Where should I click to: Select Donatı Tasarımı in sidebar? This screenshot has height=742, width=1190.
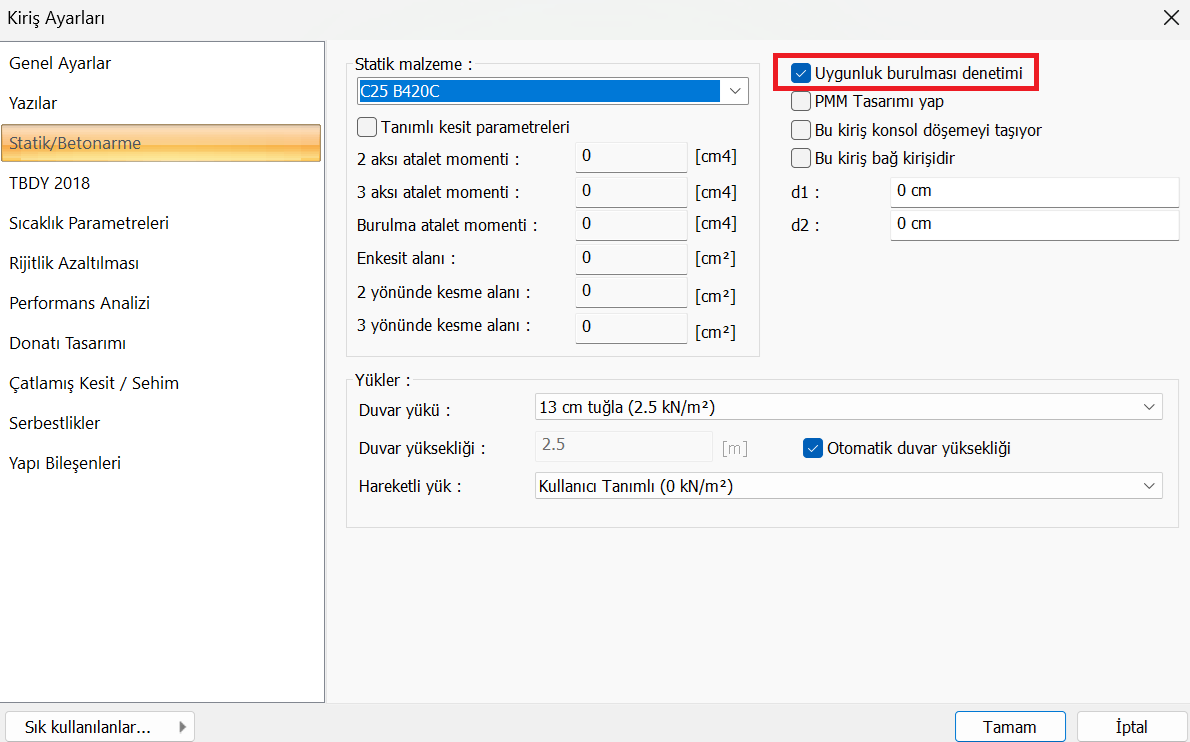pos(68,343)
